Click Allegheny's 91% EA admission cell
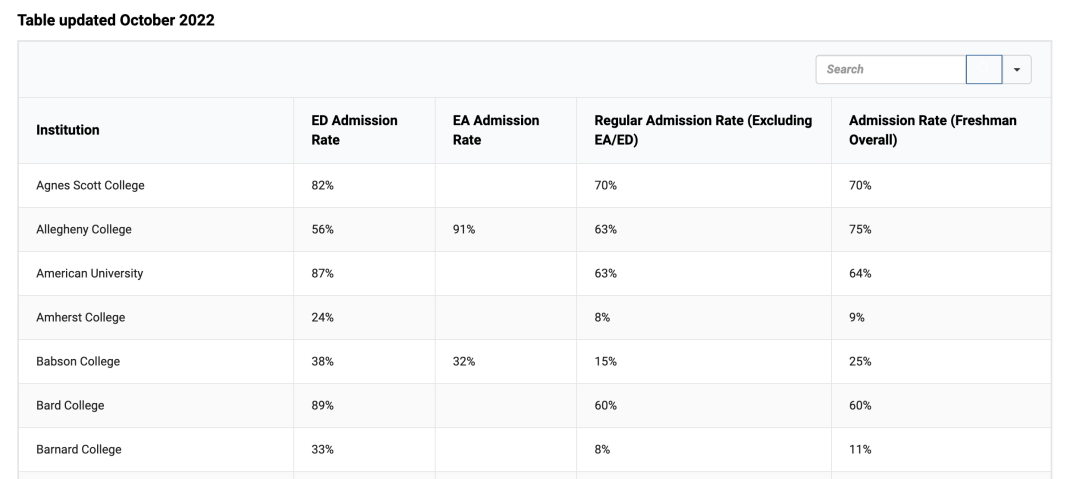The image size is (1080, 479). [464, 230]
